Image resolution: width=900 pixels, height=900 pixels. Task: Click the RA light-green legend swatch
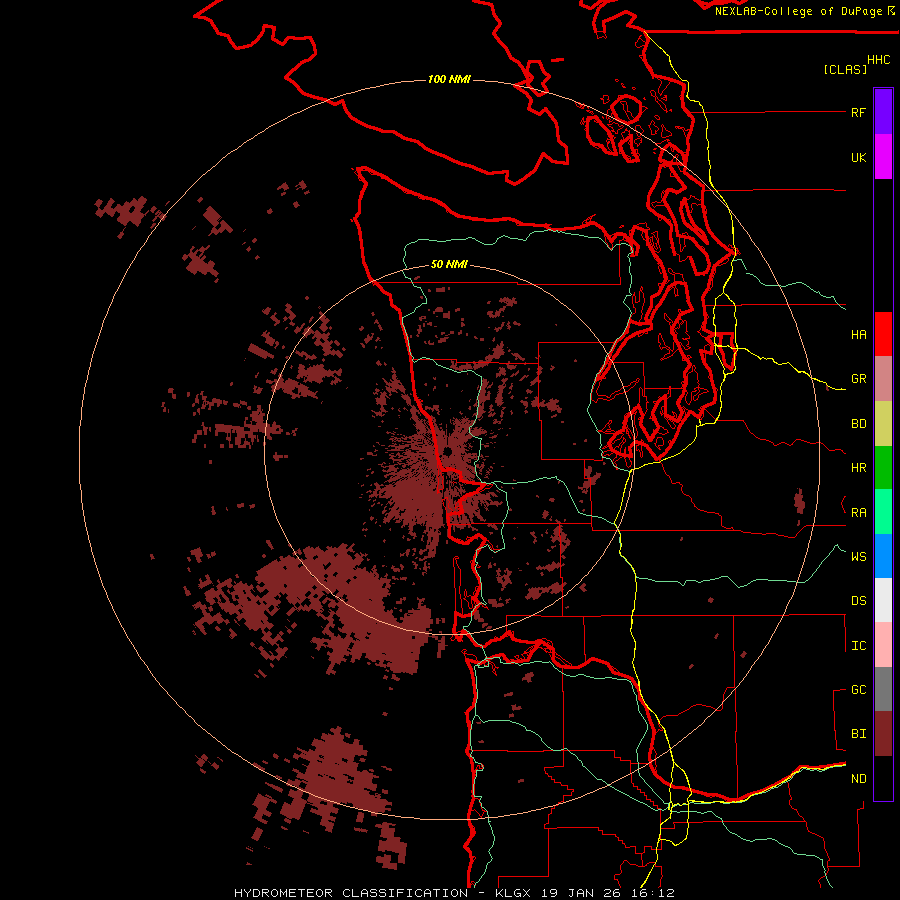pos(883,512)
